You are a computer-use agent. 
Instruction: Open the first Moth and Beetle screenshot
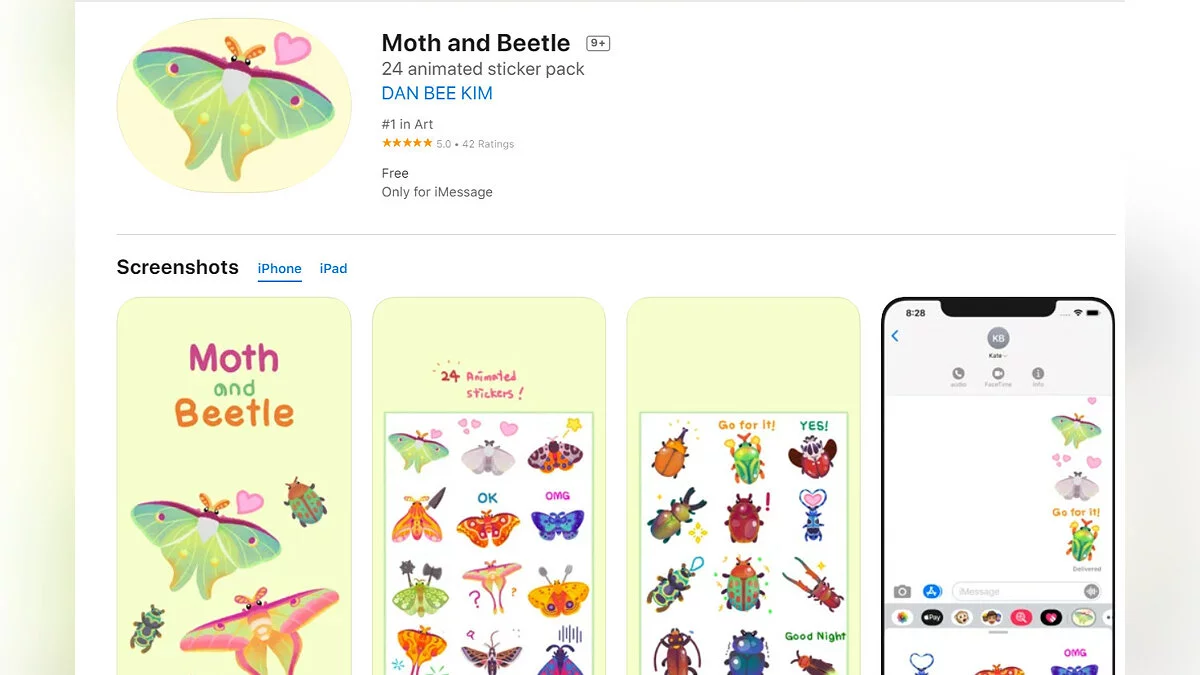click(x=234, y=486)
